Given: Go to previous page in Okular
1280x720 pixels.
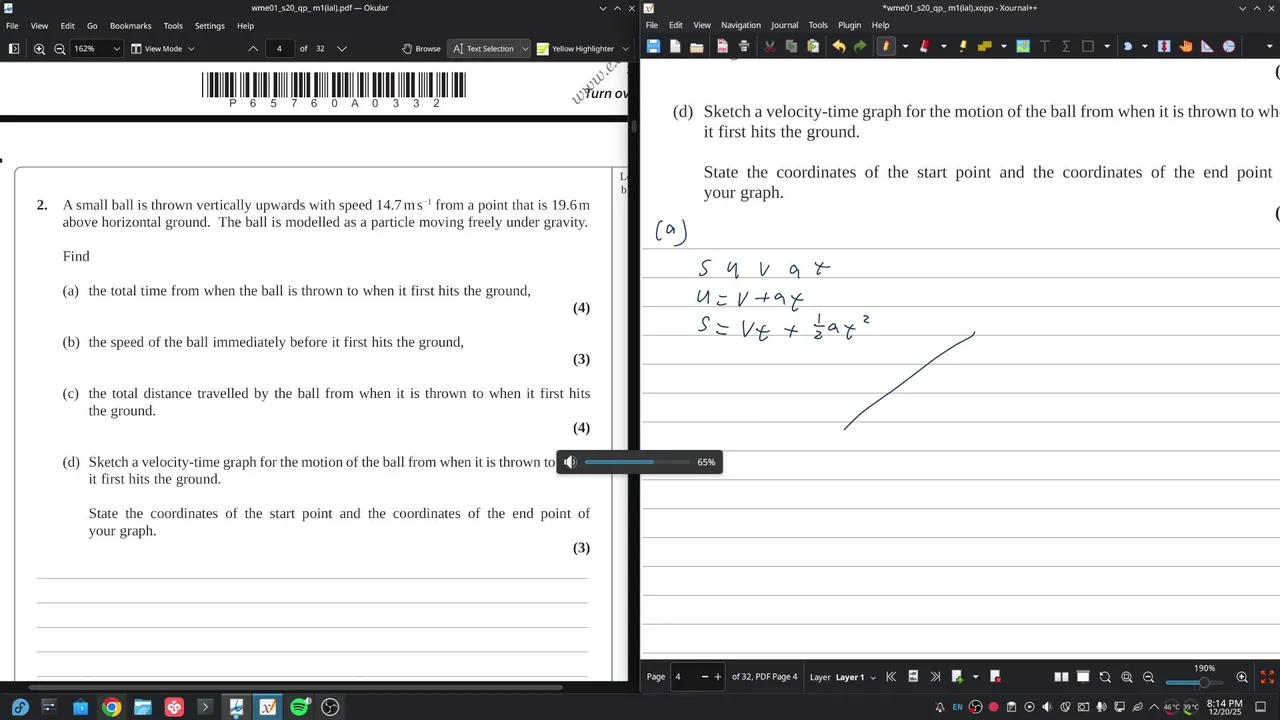Looking at the screenshot, I should pyautogui.click(x=253, y=48).
